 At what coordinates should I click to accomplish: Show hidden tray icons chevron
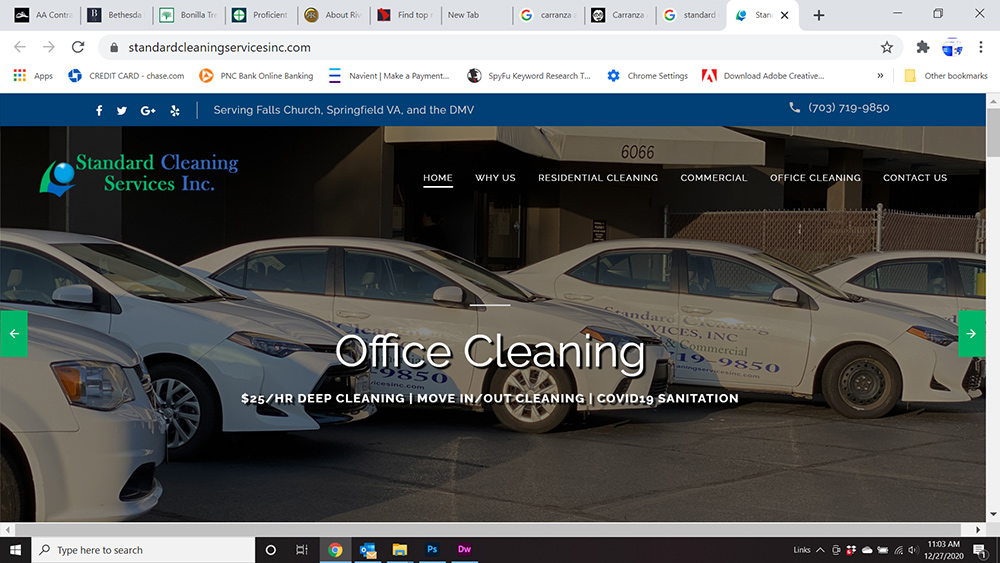pyautogui.click(x=820, y=550)
